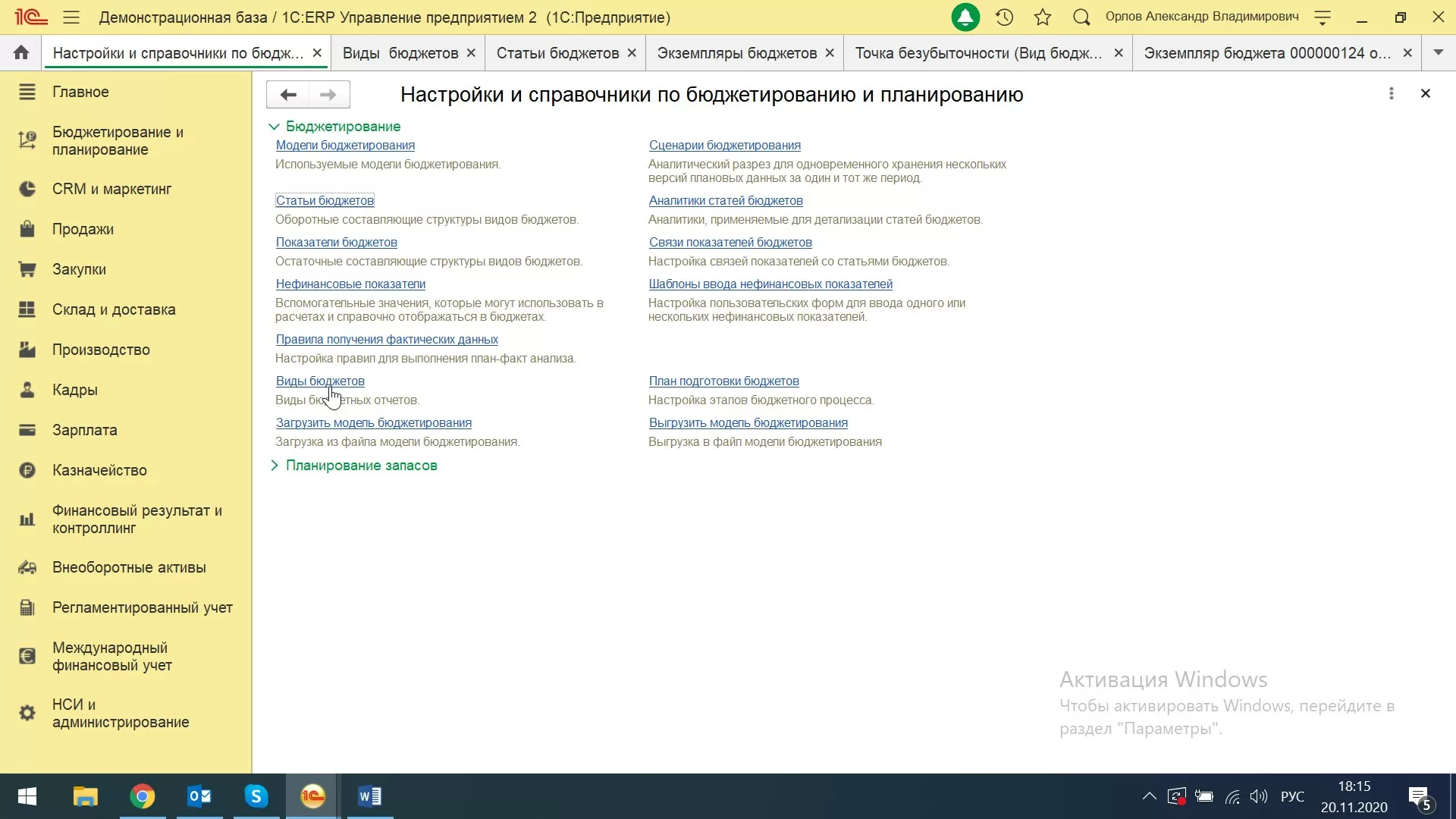The image size is (1456, 819).
Task: Close the Точка безубыточности tab
Action: pyautogui.click(x=1118, y=53)
